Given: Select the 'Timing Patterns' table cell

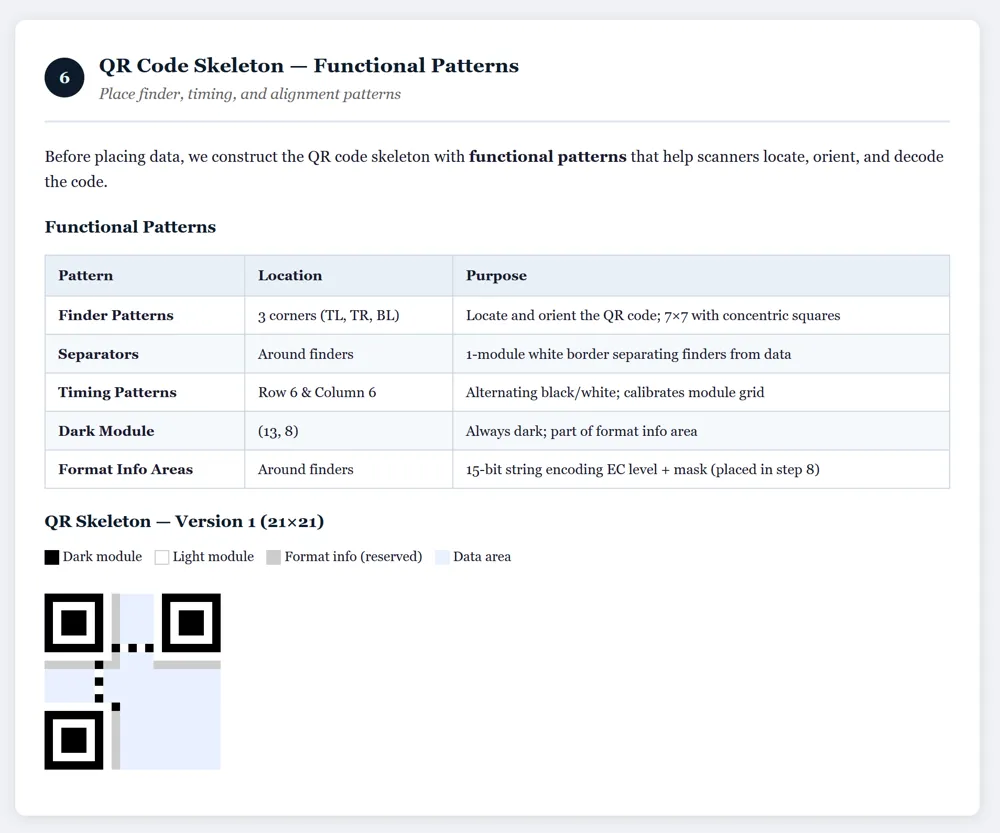Looking at the screenshot, I should pyautogui.click(x=145, y=392).
